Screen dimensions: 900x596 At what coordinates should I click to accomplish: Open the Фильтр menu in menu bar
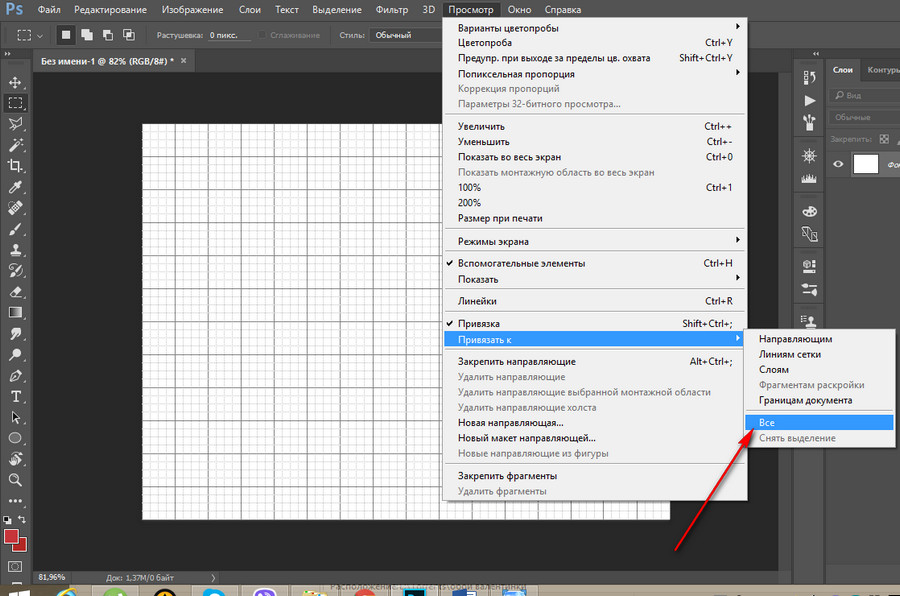(391, 9)
